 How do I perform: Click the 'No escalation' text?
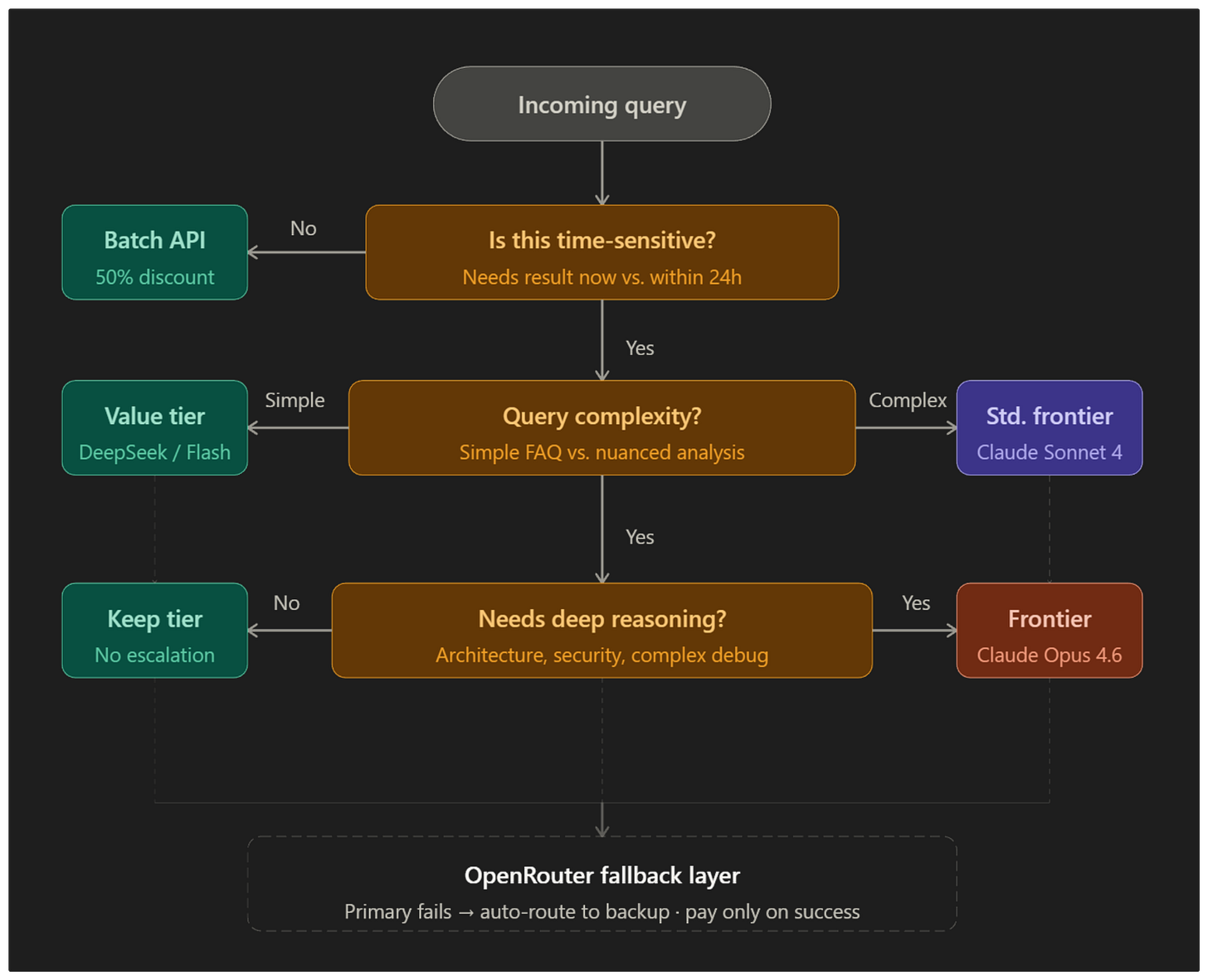(x=154, y=655)
